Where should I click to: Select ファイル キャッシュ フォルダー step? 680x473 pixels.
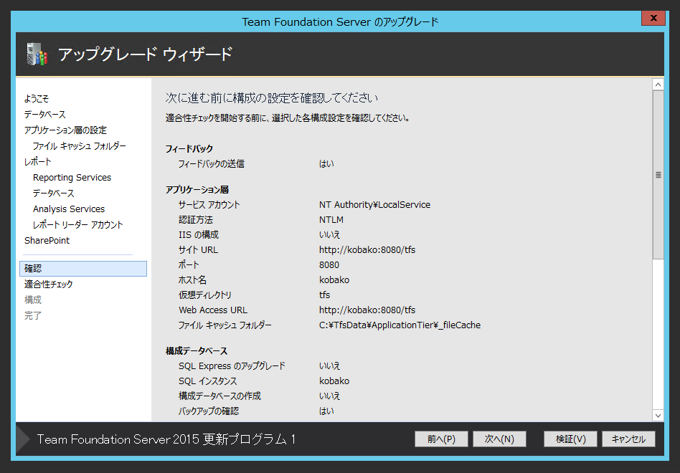coord(79,146)
